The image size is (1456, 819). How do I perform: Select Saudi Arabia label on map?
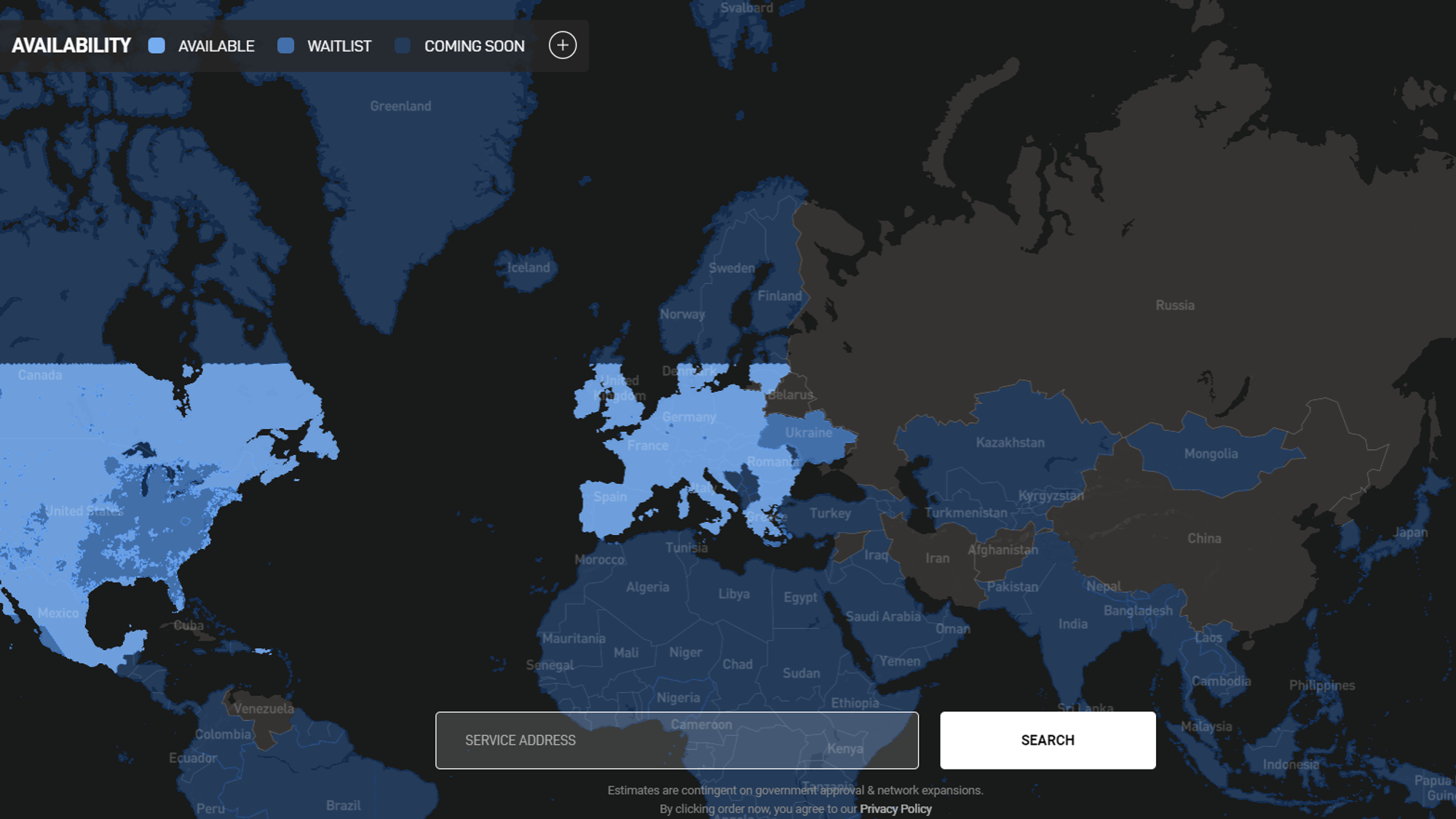883,617
